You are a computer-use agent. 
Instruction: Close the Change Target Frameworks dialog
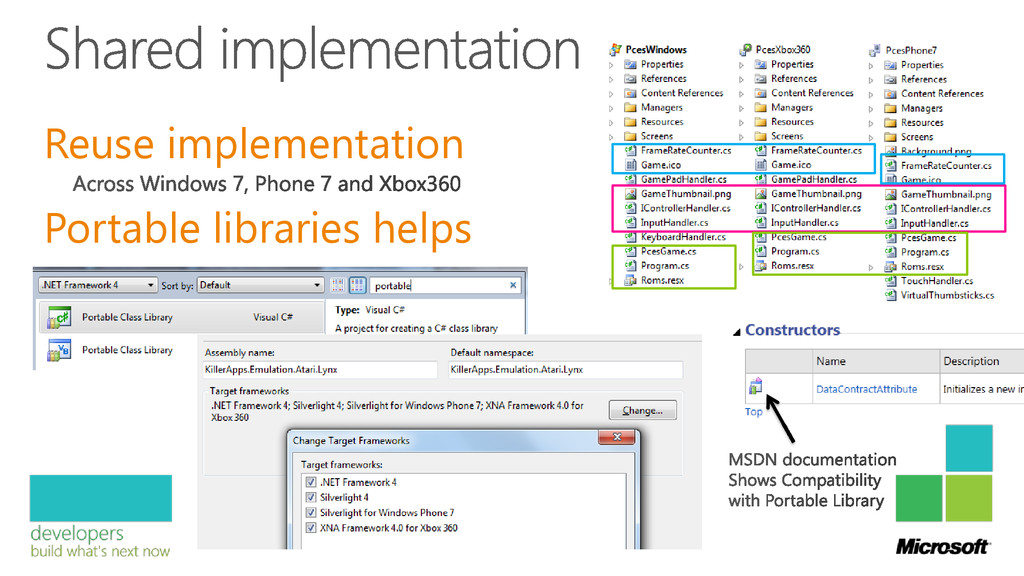point(616,438)
